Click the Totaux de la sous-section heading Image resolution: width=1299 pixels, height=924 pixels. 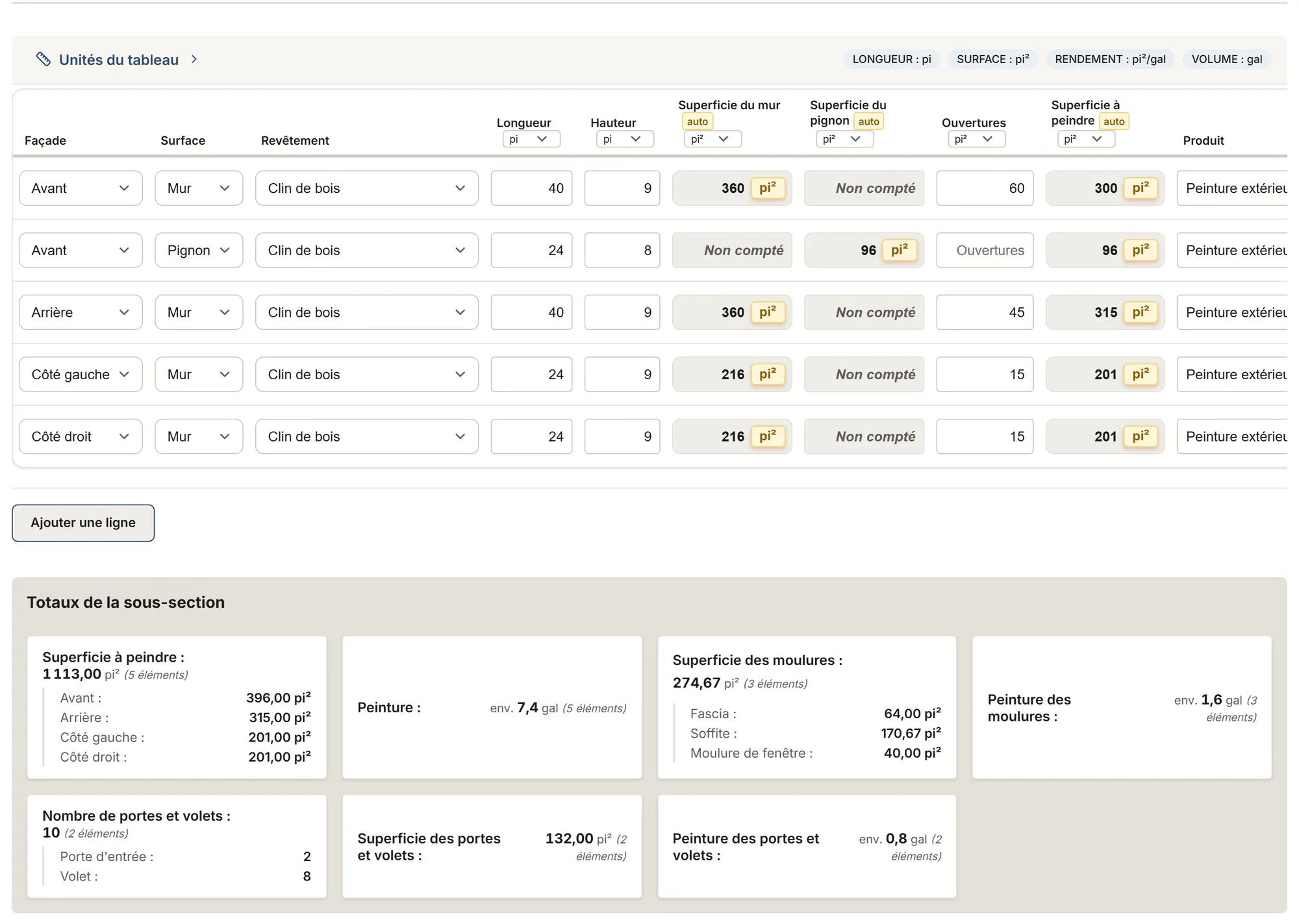[126, 603]
